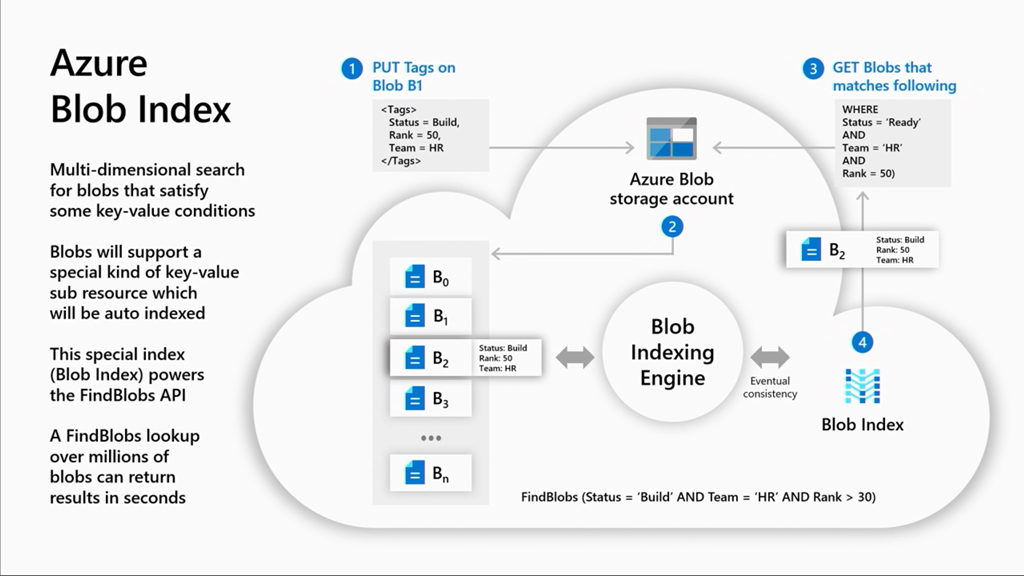Click the 'Azure Blob storage account' label

point(671,189)
